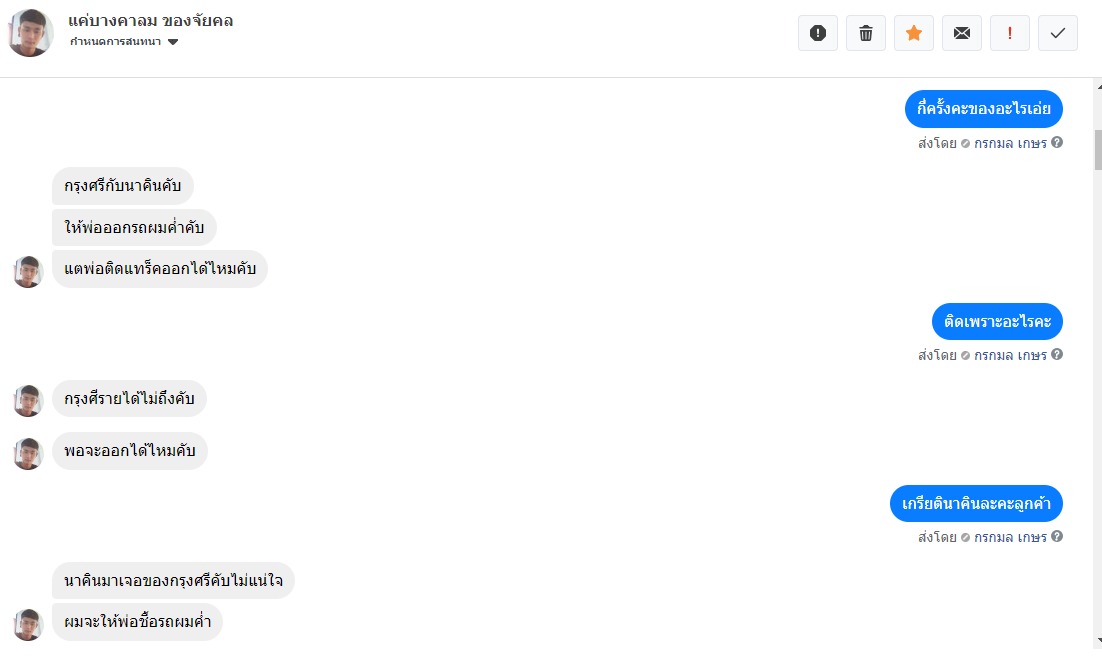Click help icon beside first กรกมล เกษร
Screen dimensions: 1102x661
pyautogui.click(x=1057, y=143)
